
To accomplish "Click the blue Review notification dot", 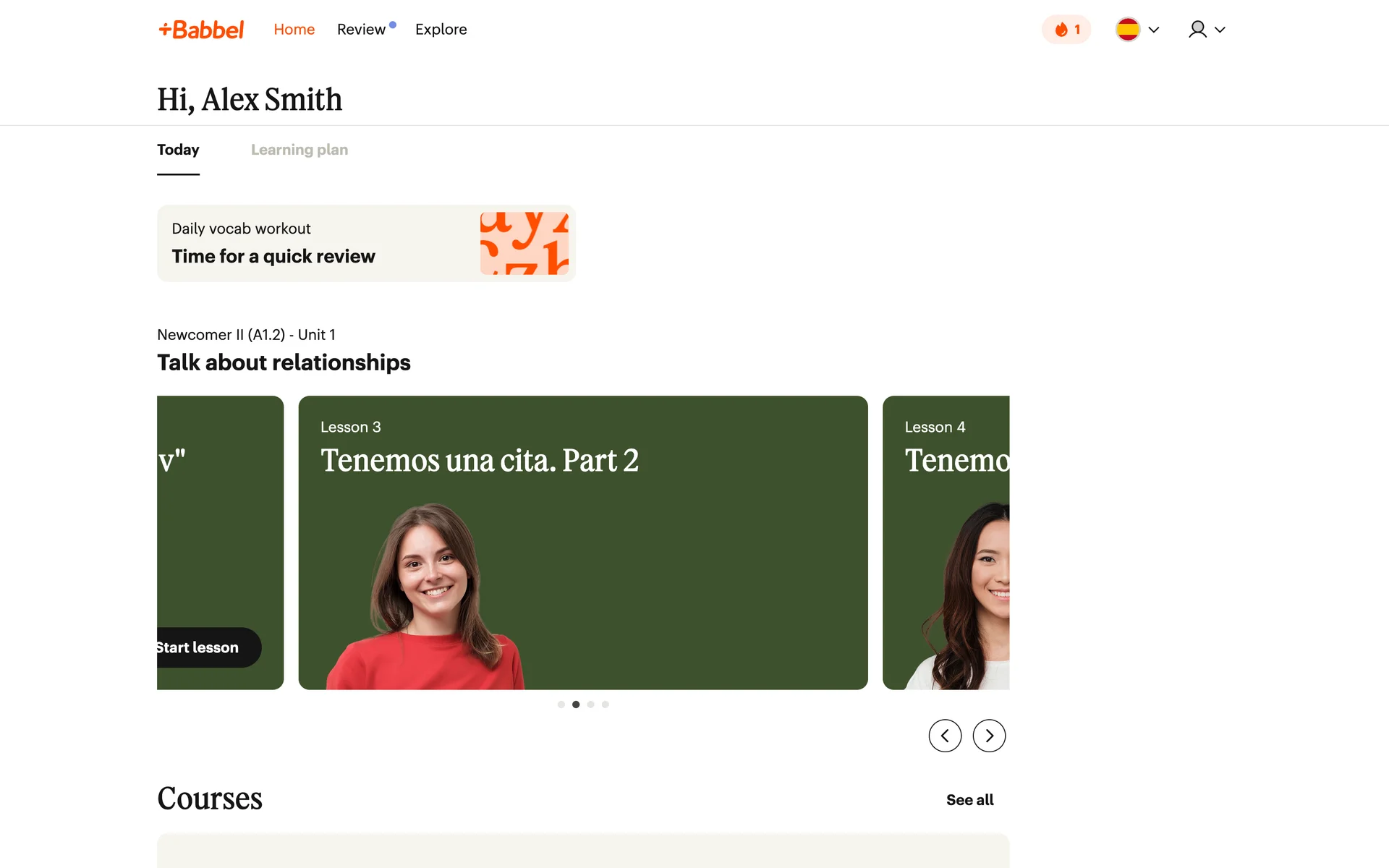I will [393, 25].
